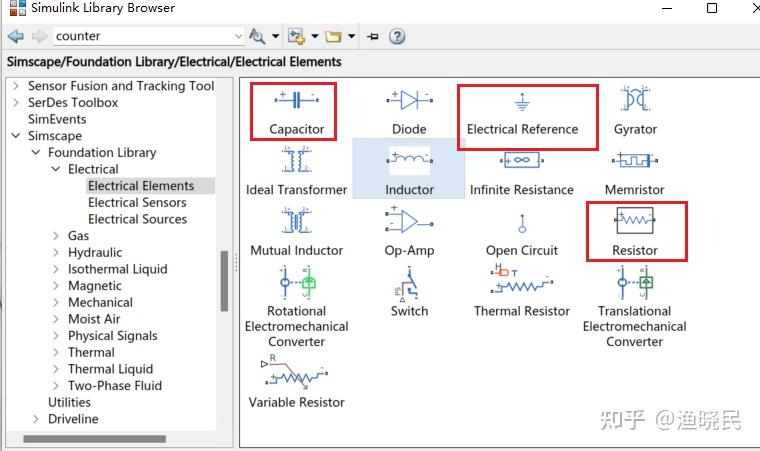Select the Translational Electromechanical Converter block
This screenshot has width=760, height=451.
(634, 306)
